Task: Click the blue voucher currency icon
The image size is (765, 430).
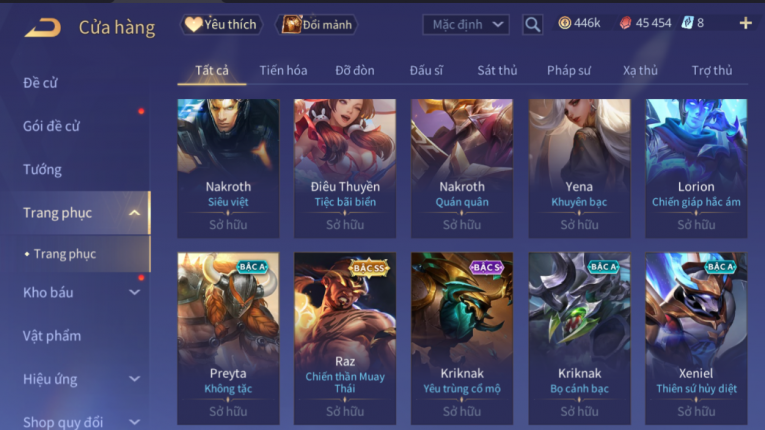Action: (687, 23)
